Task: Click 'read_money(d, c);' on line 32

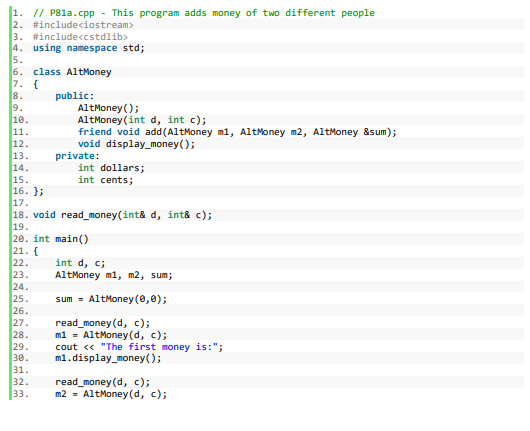Action: [x=102, y=382]
